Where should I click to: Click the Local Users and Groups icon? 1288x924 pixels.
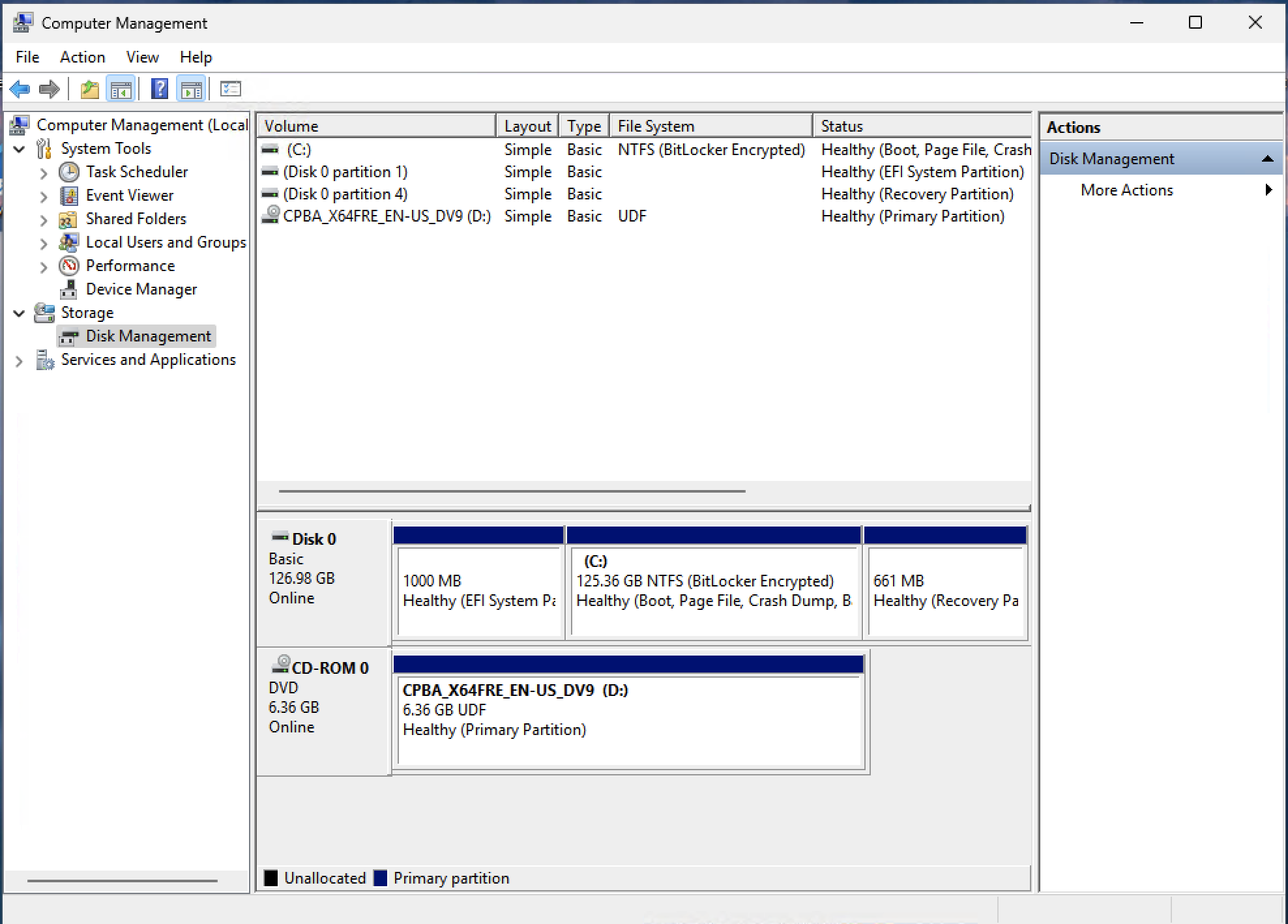coord(68,242)
